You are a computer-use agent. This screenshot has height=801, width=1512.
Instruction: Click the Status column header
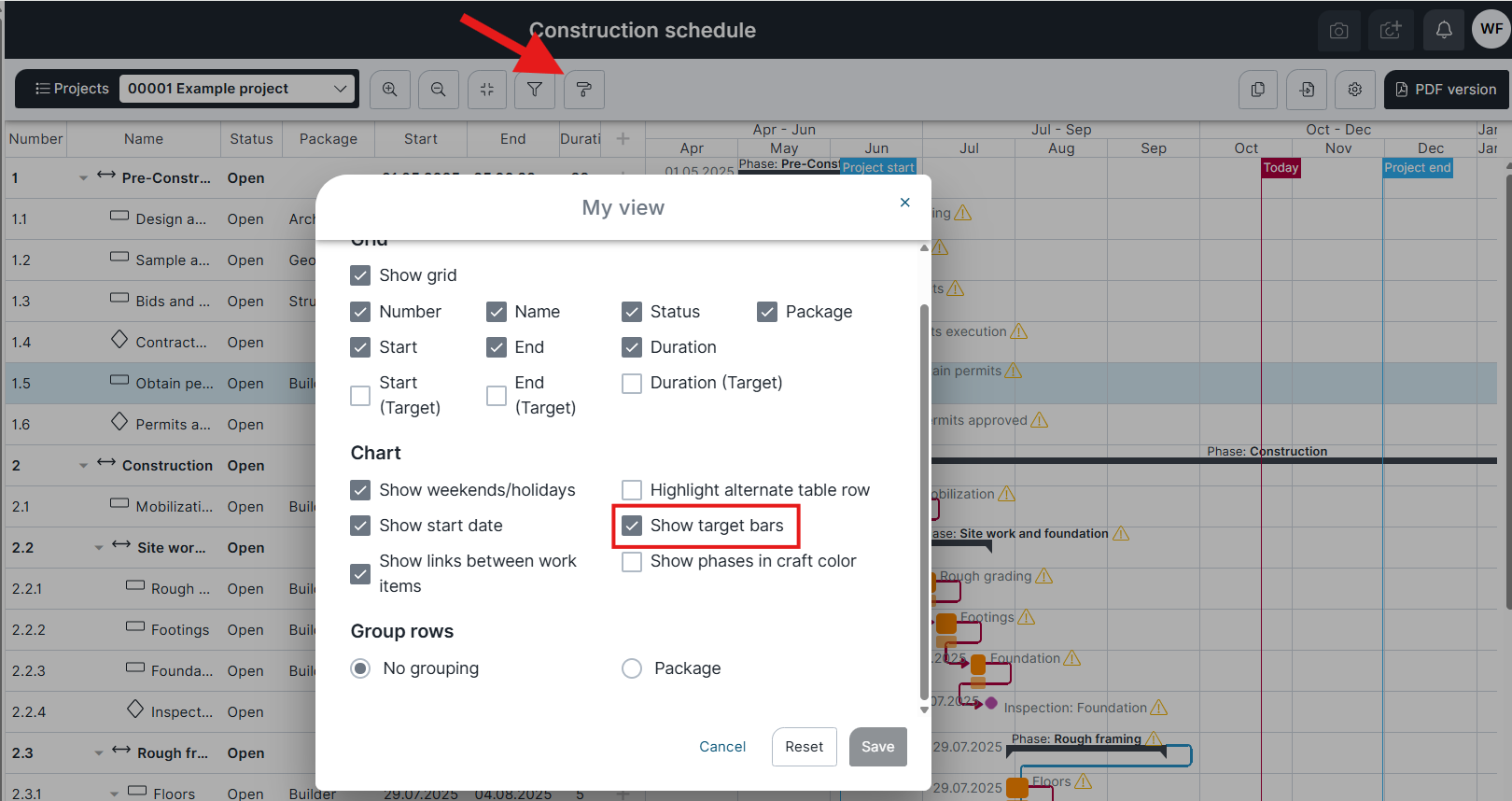(251, 139)
